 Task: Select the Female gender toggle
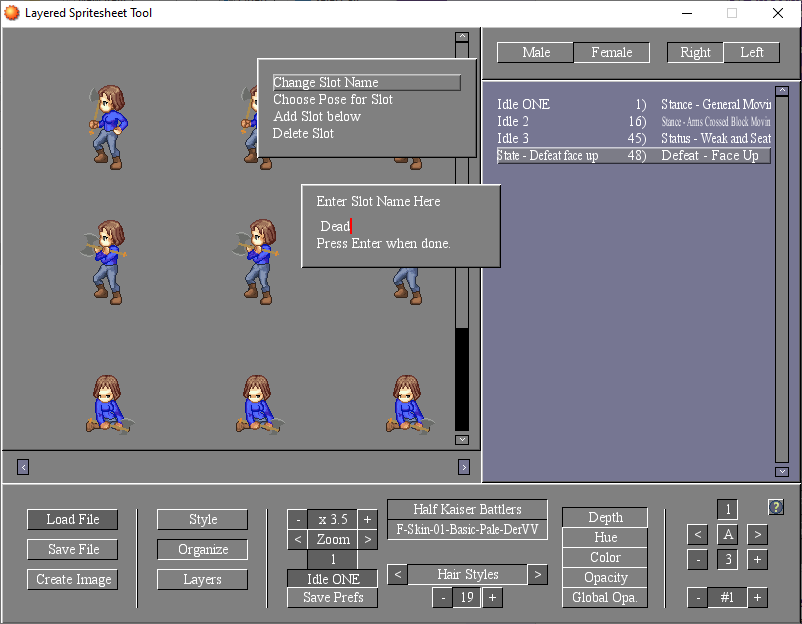tap(611, 52)
